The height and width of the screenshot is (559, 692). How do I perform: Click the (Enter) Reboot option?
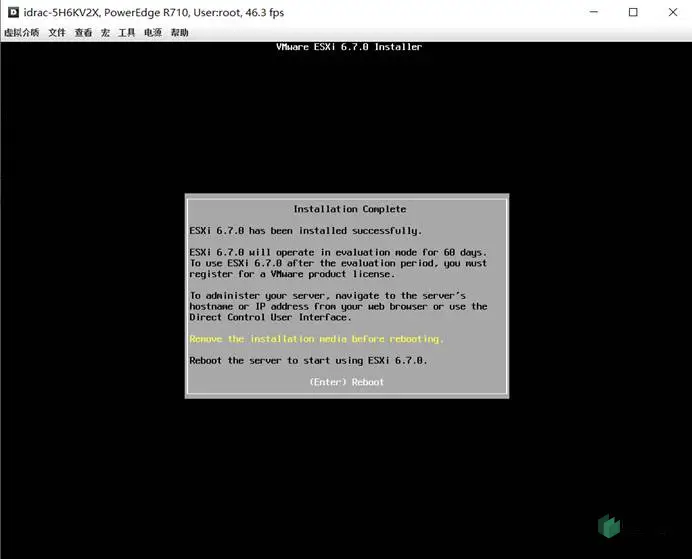[x=346, y=382]
